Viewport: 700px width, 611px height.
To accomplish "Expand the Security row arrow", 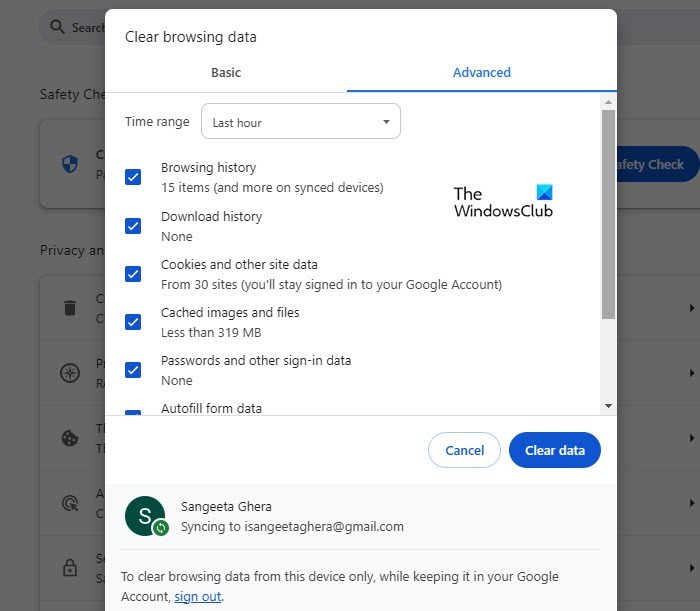I will pyautogui.click(x=692, y=568).
